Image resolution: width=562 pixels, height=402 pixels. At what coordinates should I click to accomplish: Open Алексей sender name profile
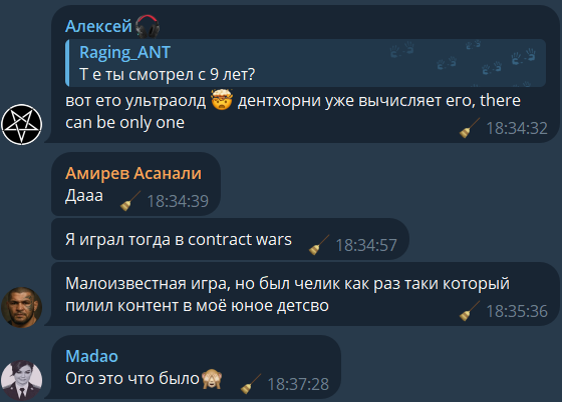(x=99, y=26)
